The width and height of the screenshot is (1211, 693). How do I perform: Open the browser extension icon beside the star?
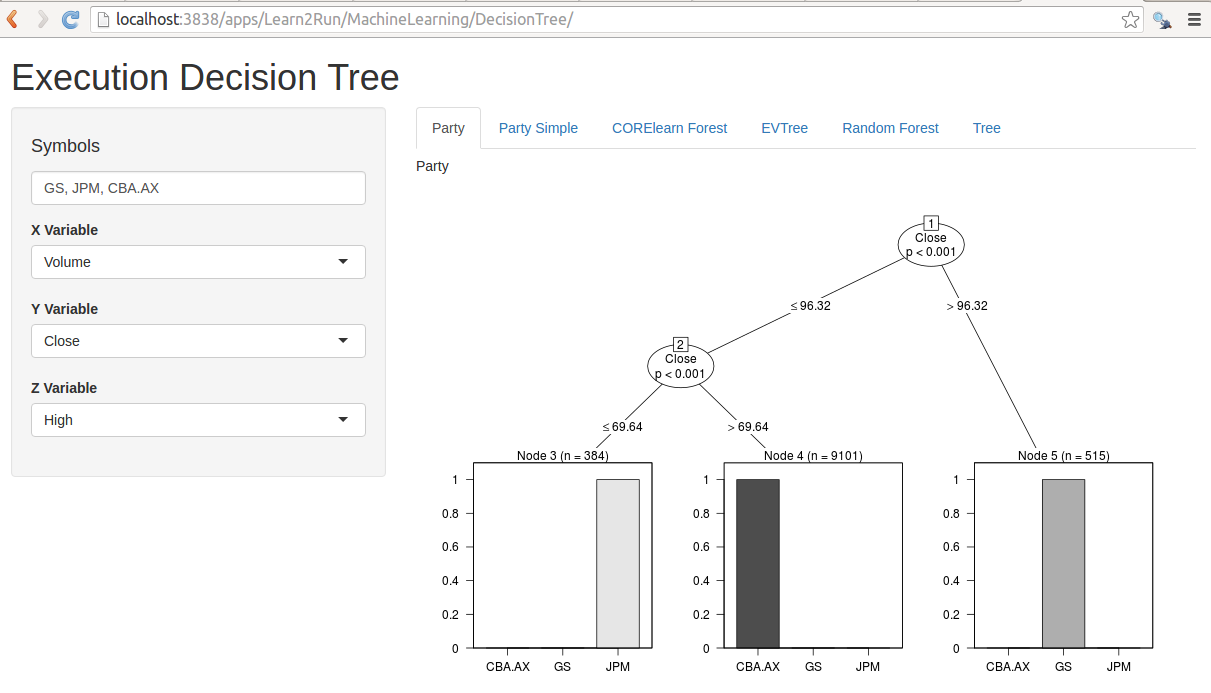tap(1161, 18)
